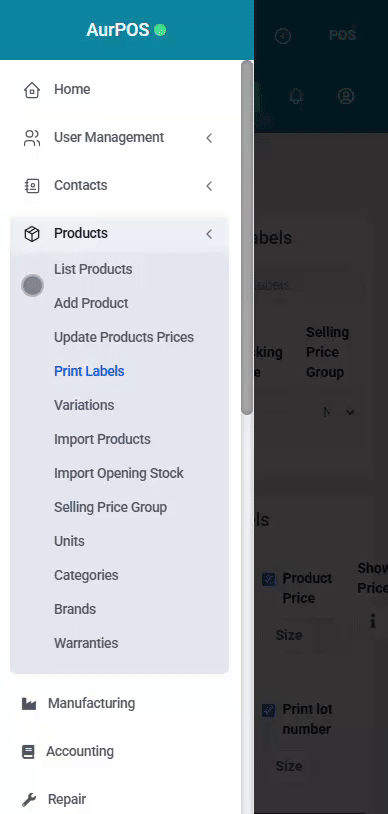The image size is (388, 814).
Task: Click the Accounting book icon
Action: tap(28, 752)
